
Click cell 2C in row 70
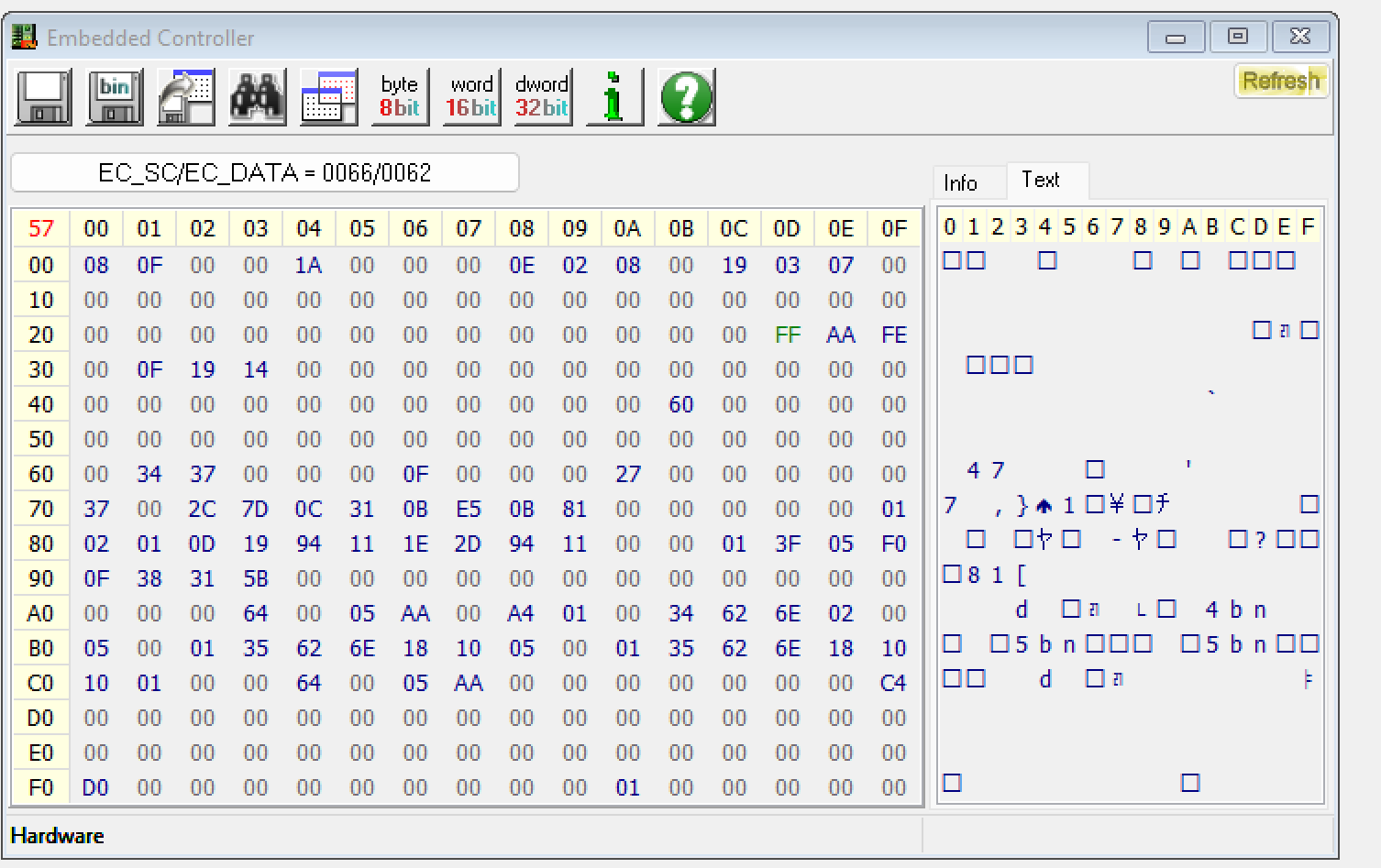click(203, 509)
